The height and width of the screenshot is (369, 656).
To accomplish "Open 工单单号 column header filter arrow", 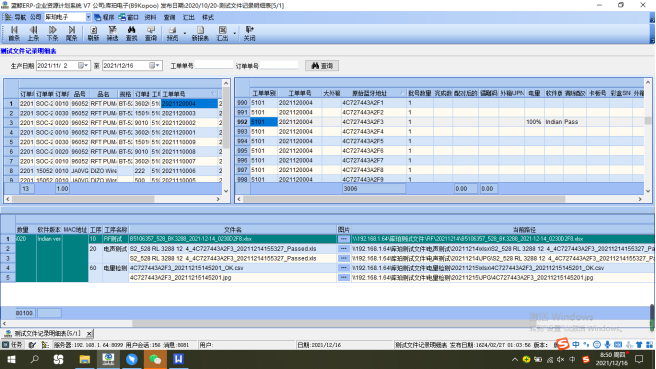I will (213, 94).
